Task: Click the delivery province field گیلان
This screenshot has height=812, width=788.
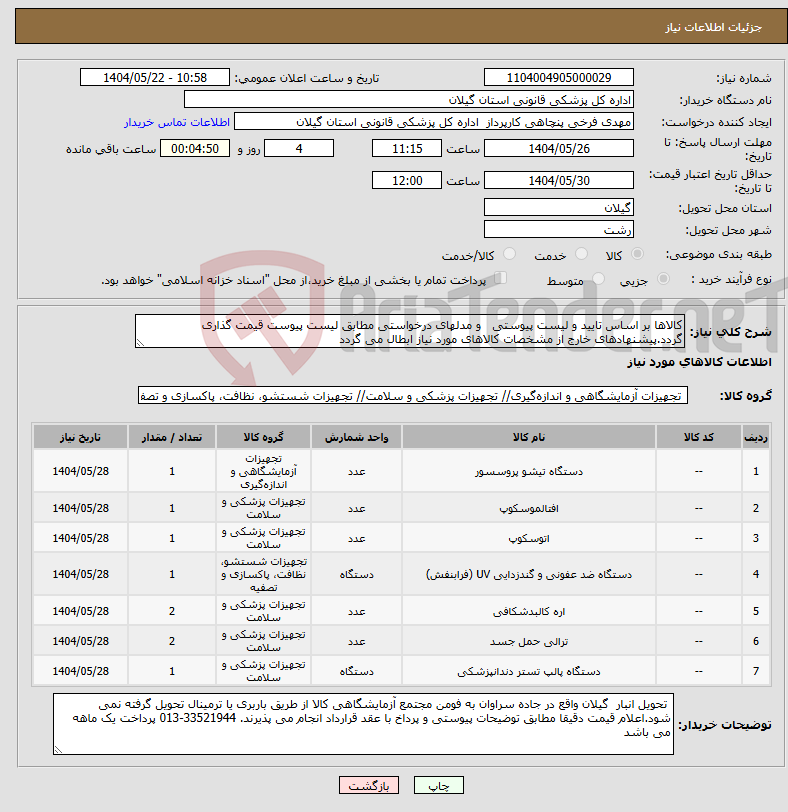Action: [559, 208]
